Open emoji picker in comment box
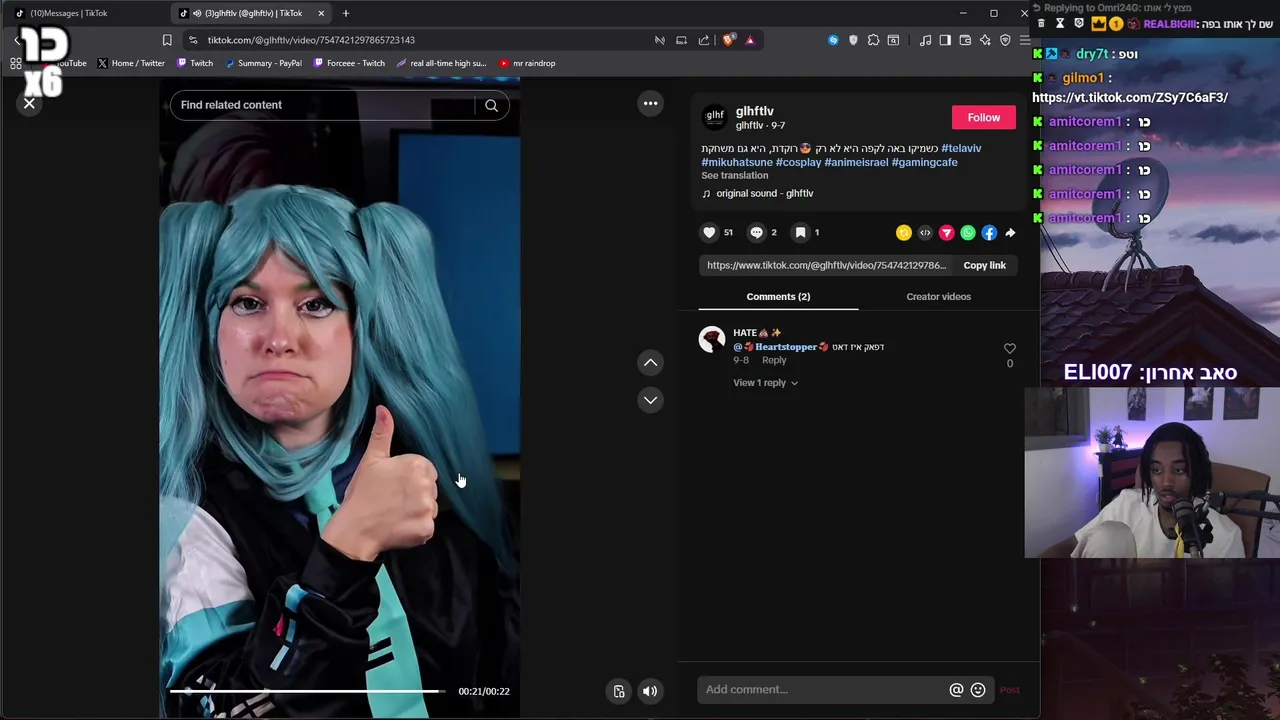The height and width of the screenshot is (720, 1280). (x=978, y=690)
